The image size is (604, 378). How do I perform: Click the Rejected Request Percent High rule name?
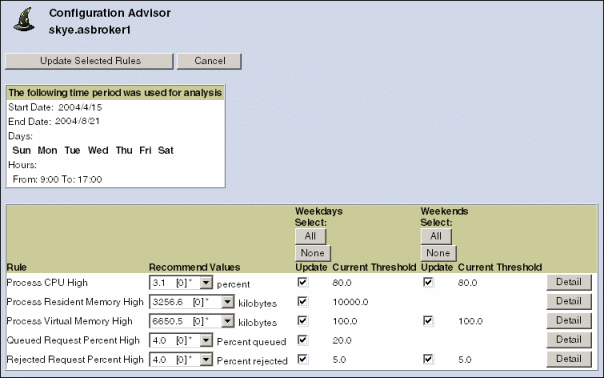[x=75, y=360]
